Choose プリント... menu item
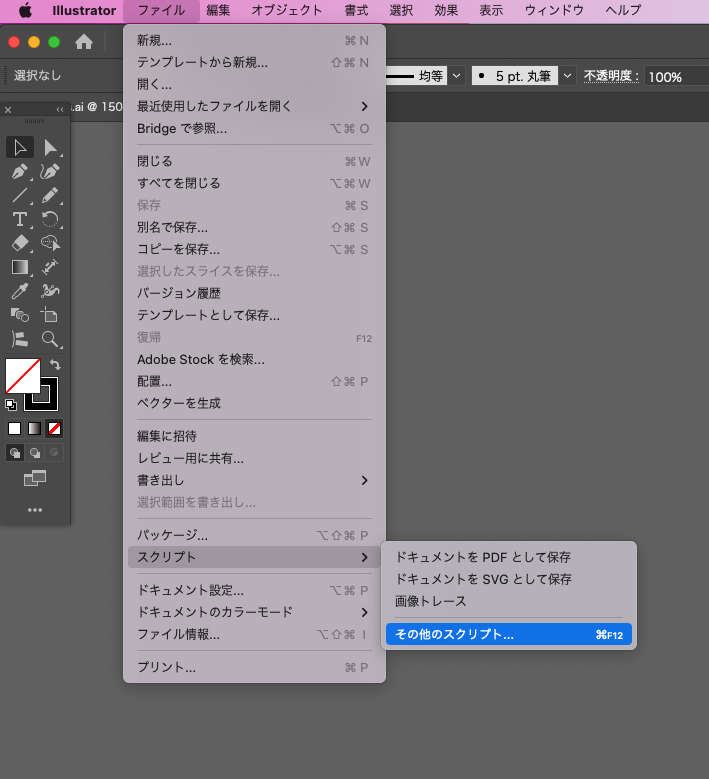 pyautogui.click(x=254, y=667)
